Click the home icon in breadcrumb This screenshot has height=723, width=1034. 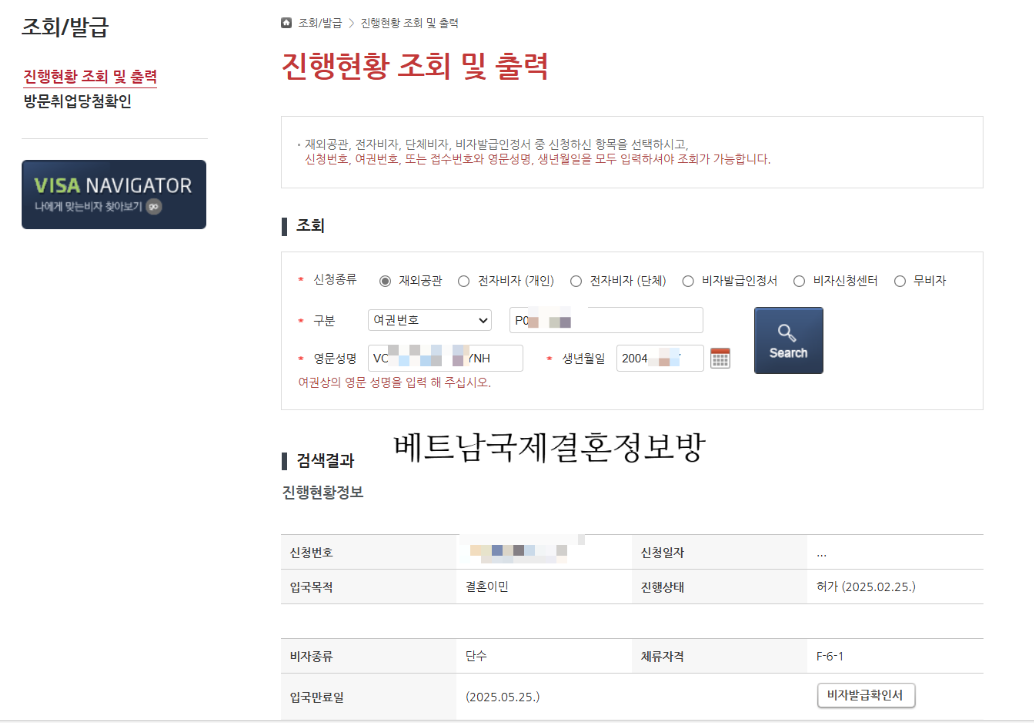286,22
